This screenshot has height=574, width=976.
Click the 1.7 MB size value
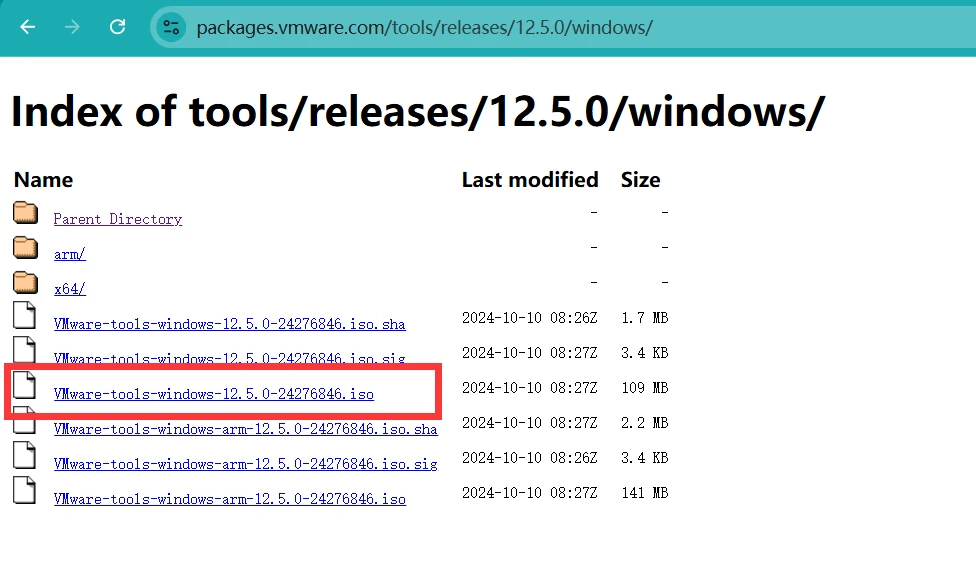645,318
